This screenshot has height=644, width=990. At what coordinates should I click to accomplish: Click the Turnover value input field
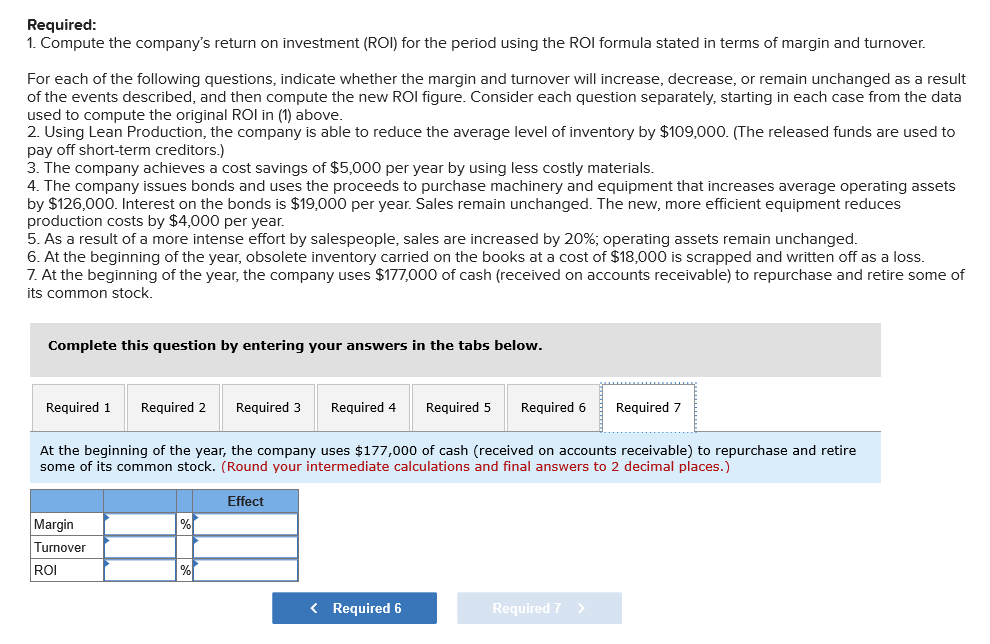(140, 546)
